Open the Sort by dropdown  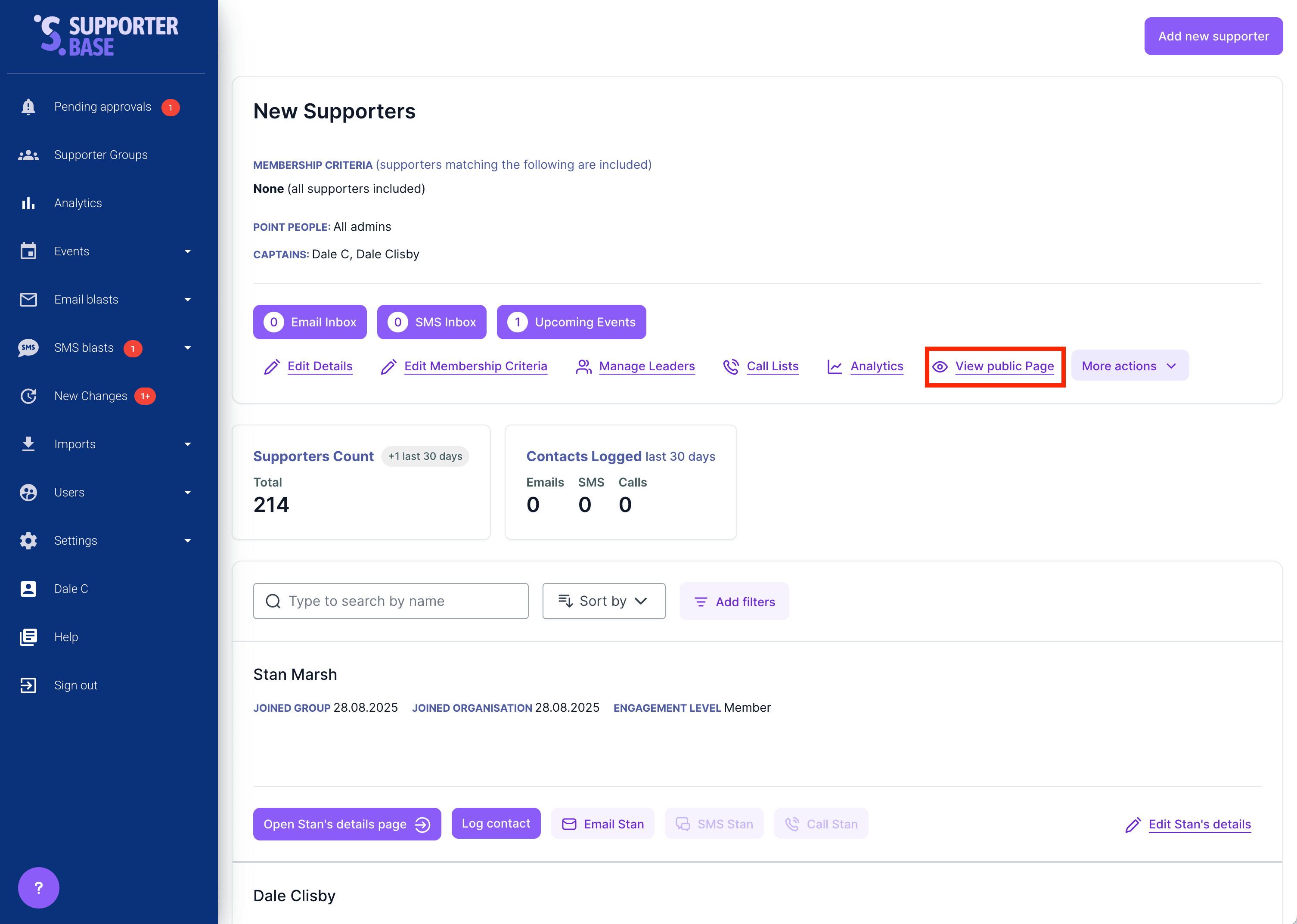pyautogui.click(x=604, y=601)
